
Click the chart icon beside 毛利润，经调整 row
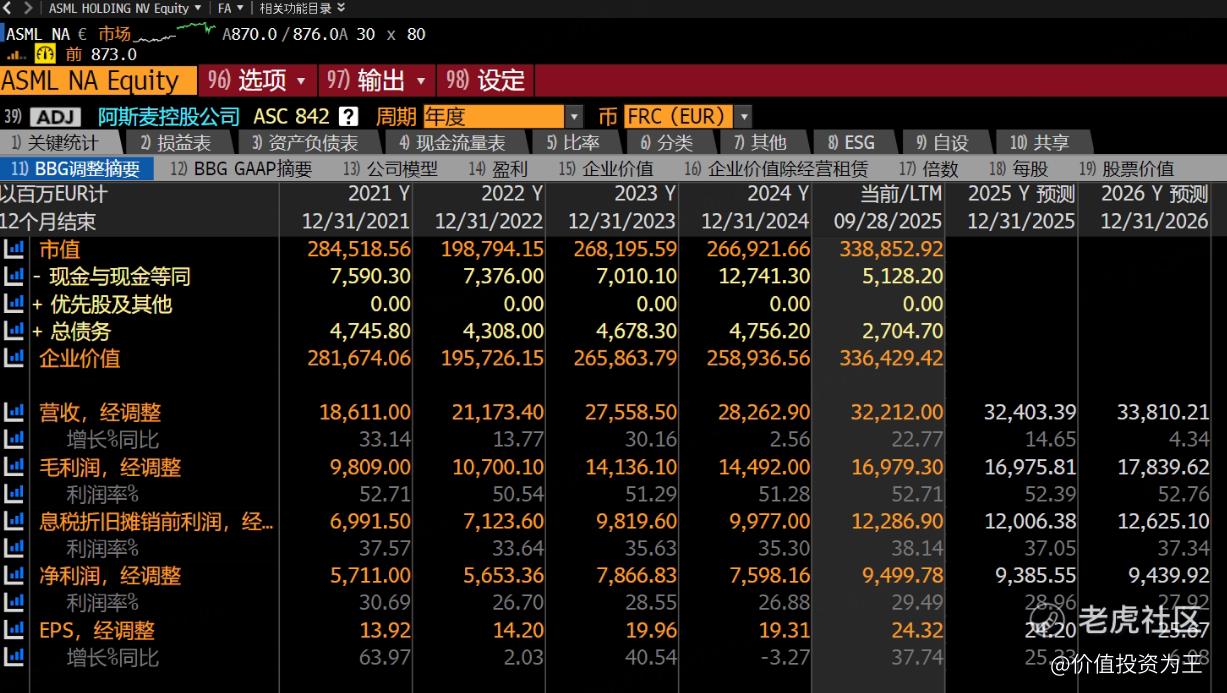[x=14, y=467]
